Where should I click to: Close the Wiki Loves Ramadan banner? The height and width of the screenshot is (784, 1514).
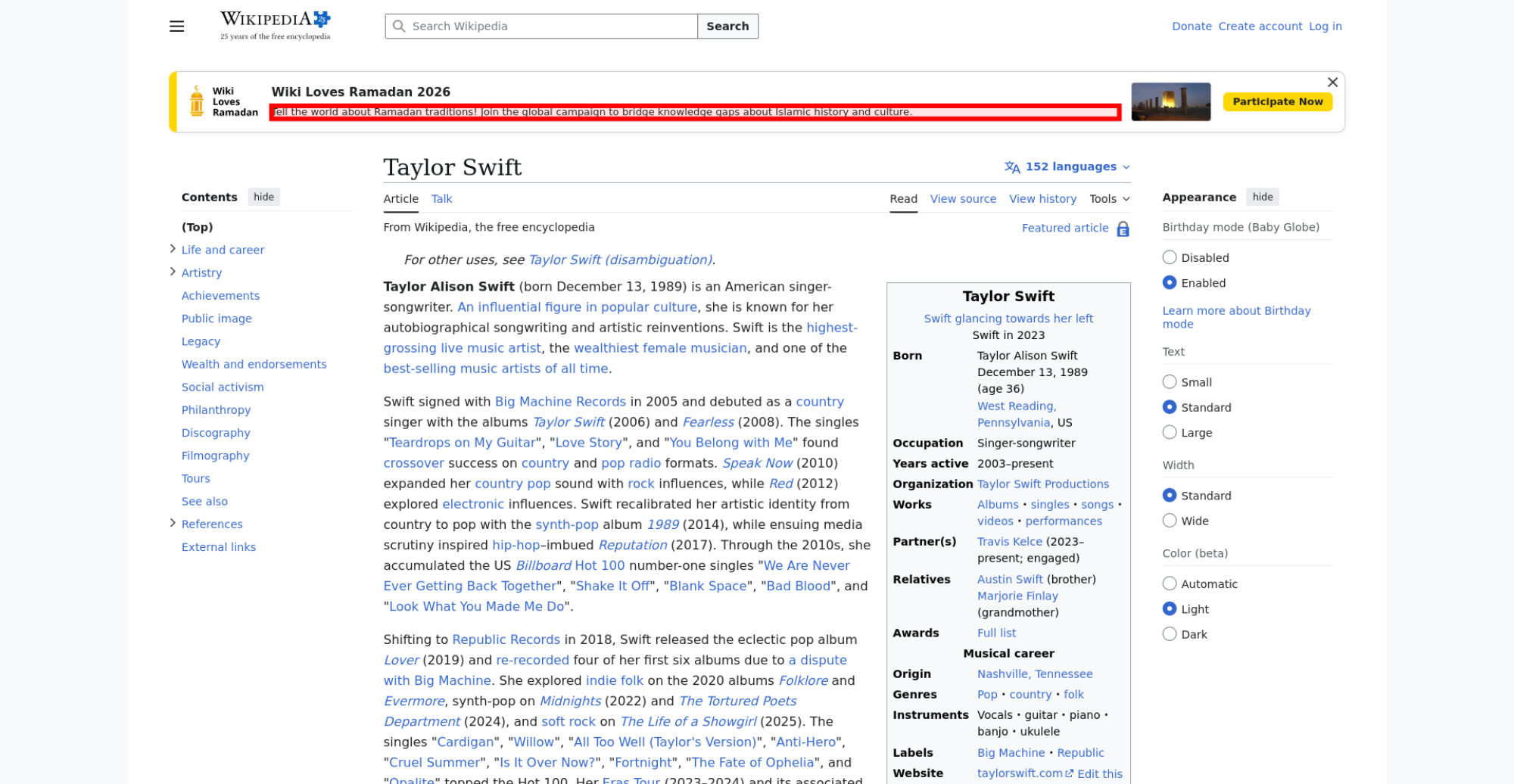tap(1332, 82)
